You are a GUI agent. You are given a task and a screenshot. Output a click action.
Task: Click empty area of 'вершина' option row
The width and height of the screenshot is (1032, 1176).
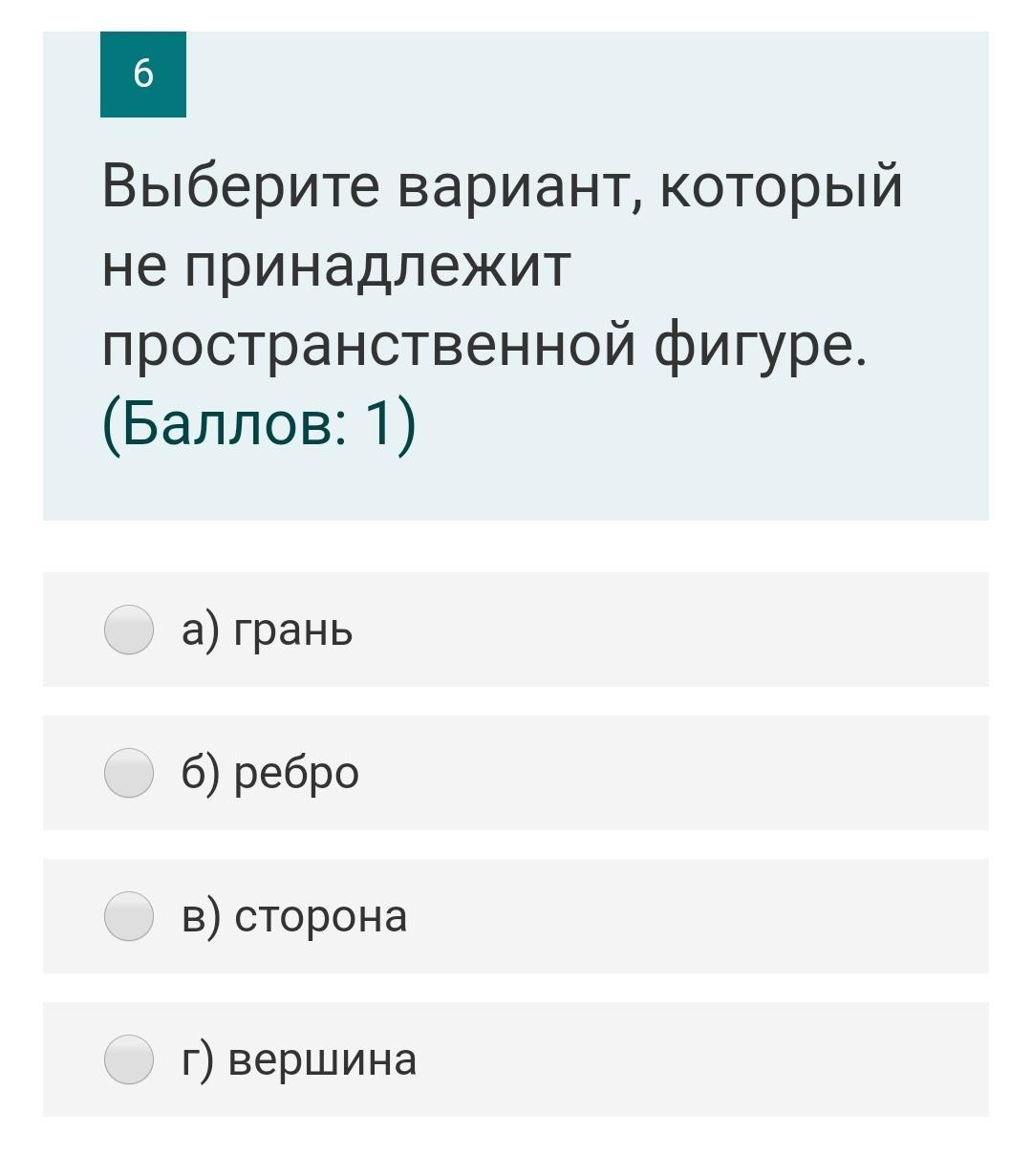point(669,1059)
